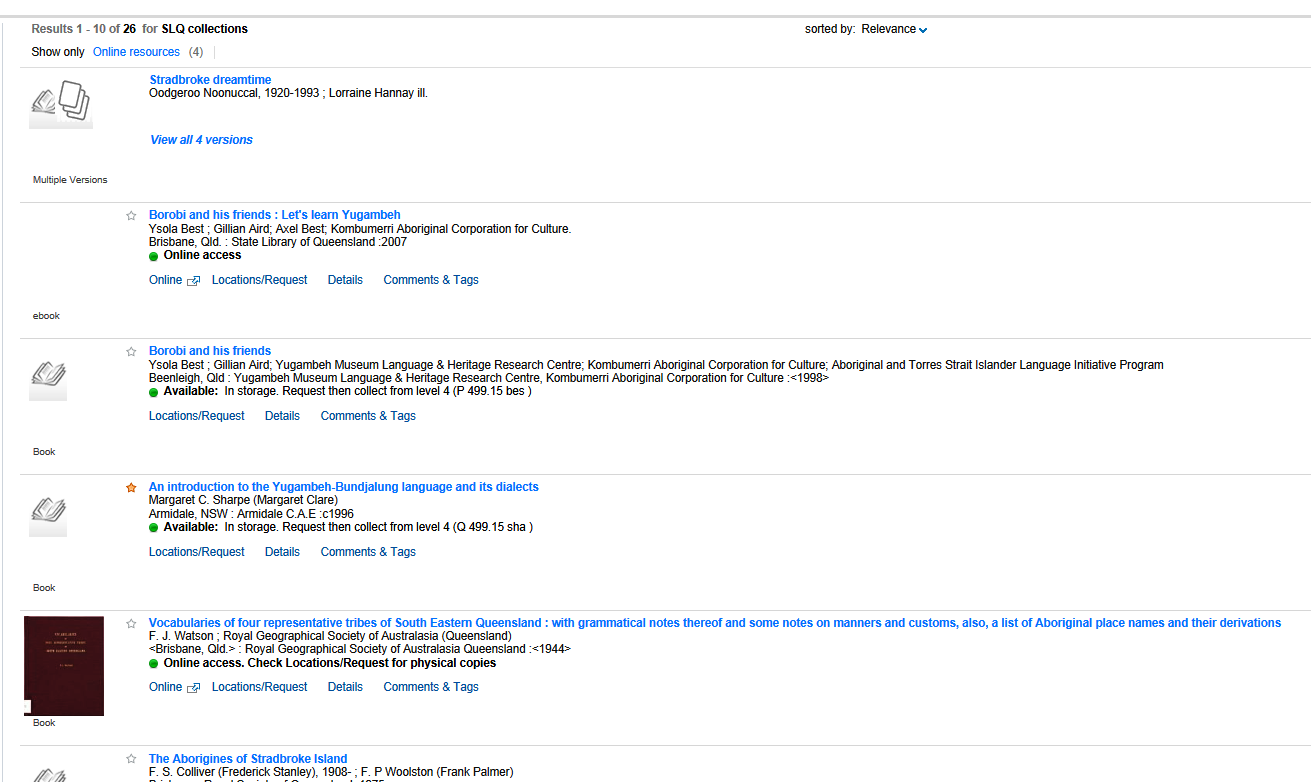Star the Vocabularies of four representative tribes
Image resolution: width=1311 pixels, height=782 pixels.
131,623
